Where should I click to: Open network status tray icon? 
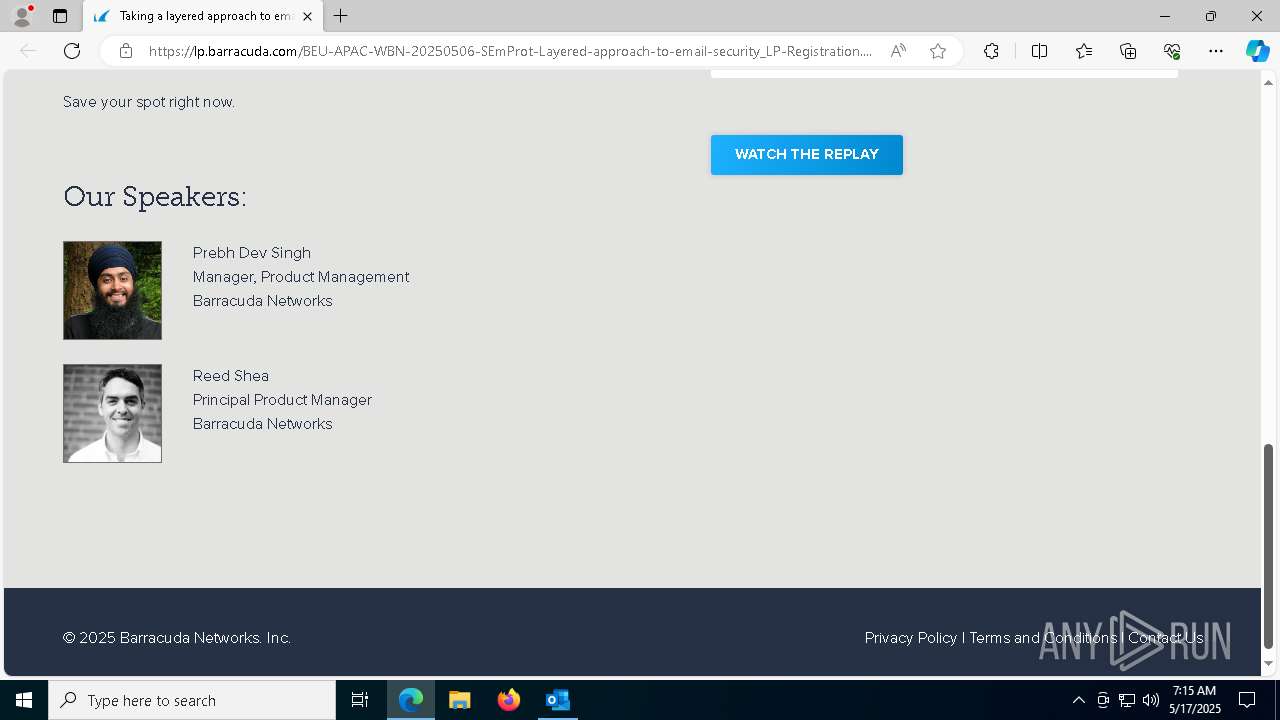1127,700
